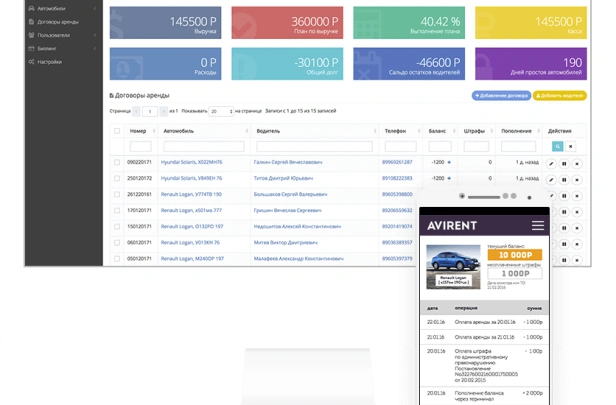
Task: Pause the contract in row 250120172
Action: 564,178
